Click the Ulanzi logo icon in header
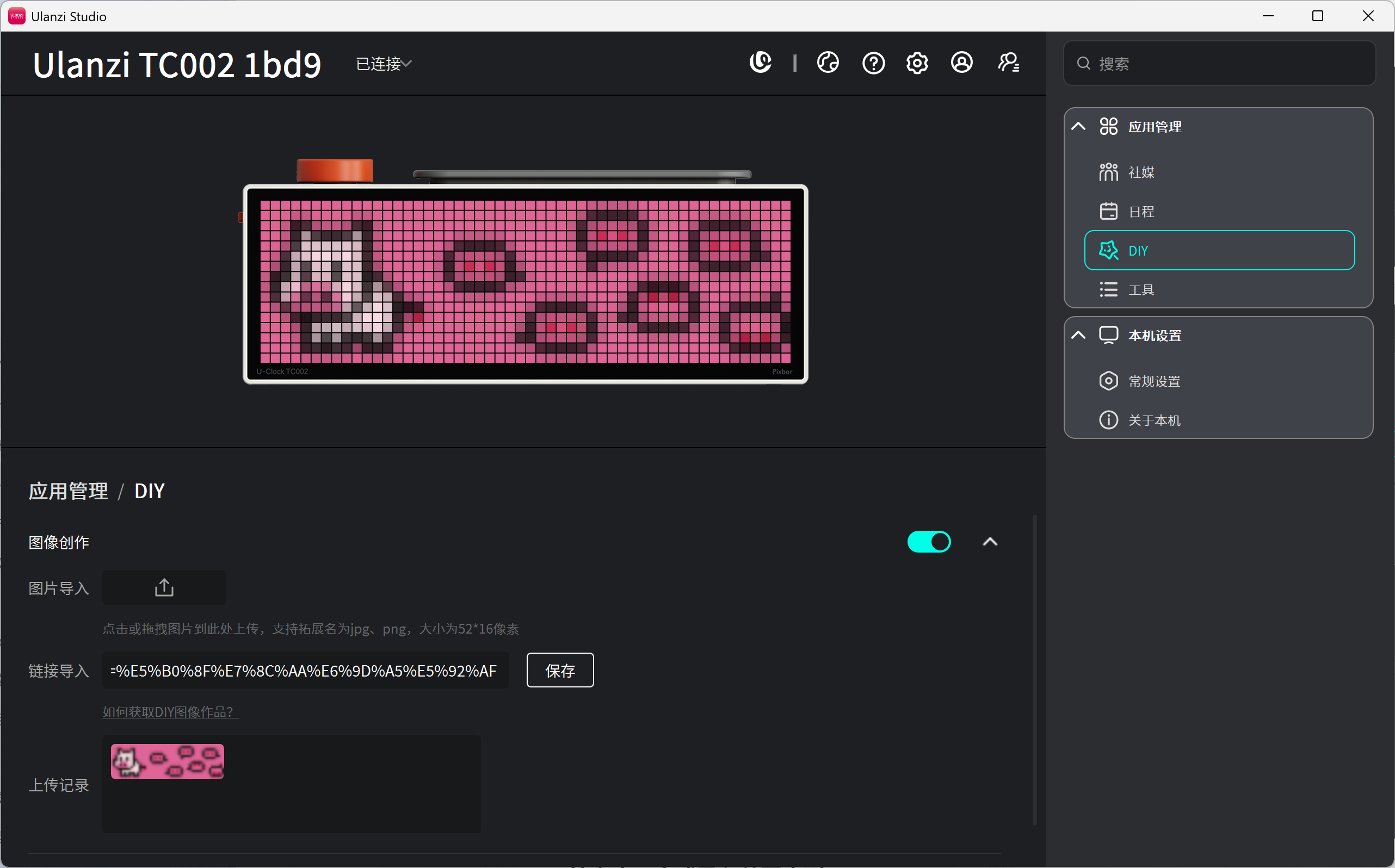The image size is (1395, 868). tap(761, 62)
